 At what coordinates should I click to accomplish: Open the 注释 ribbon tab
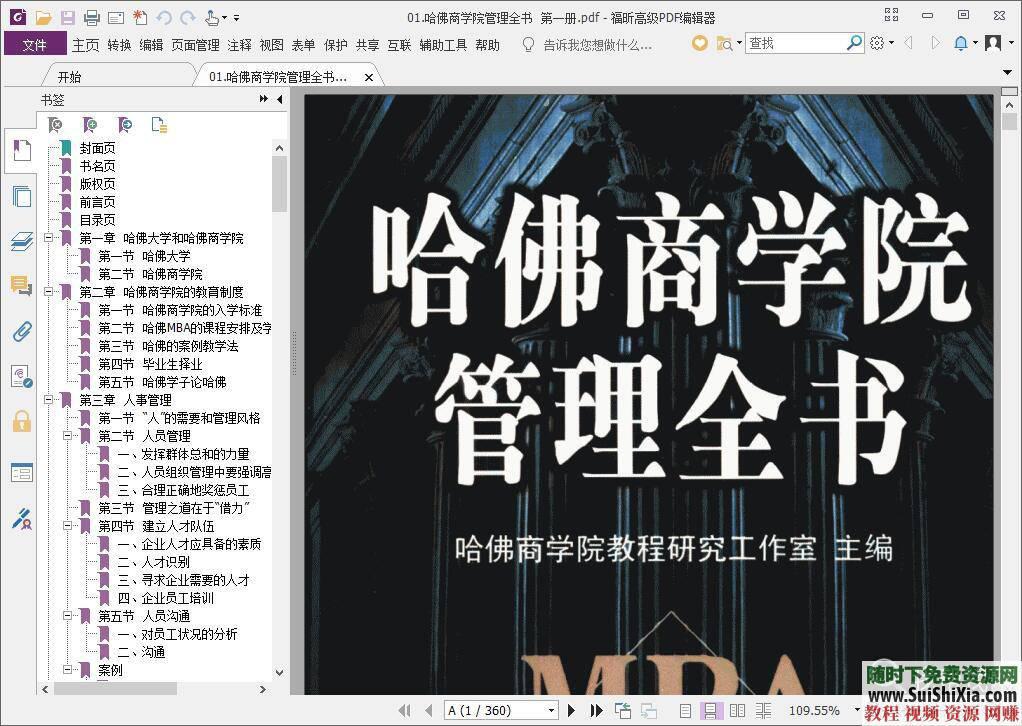point(239,45)
